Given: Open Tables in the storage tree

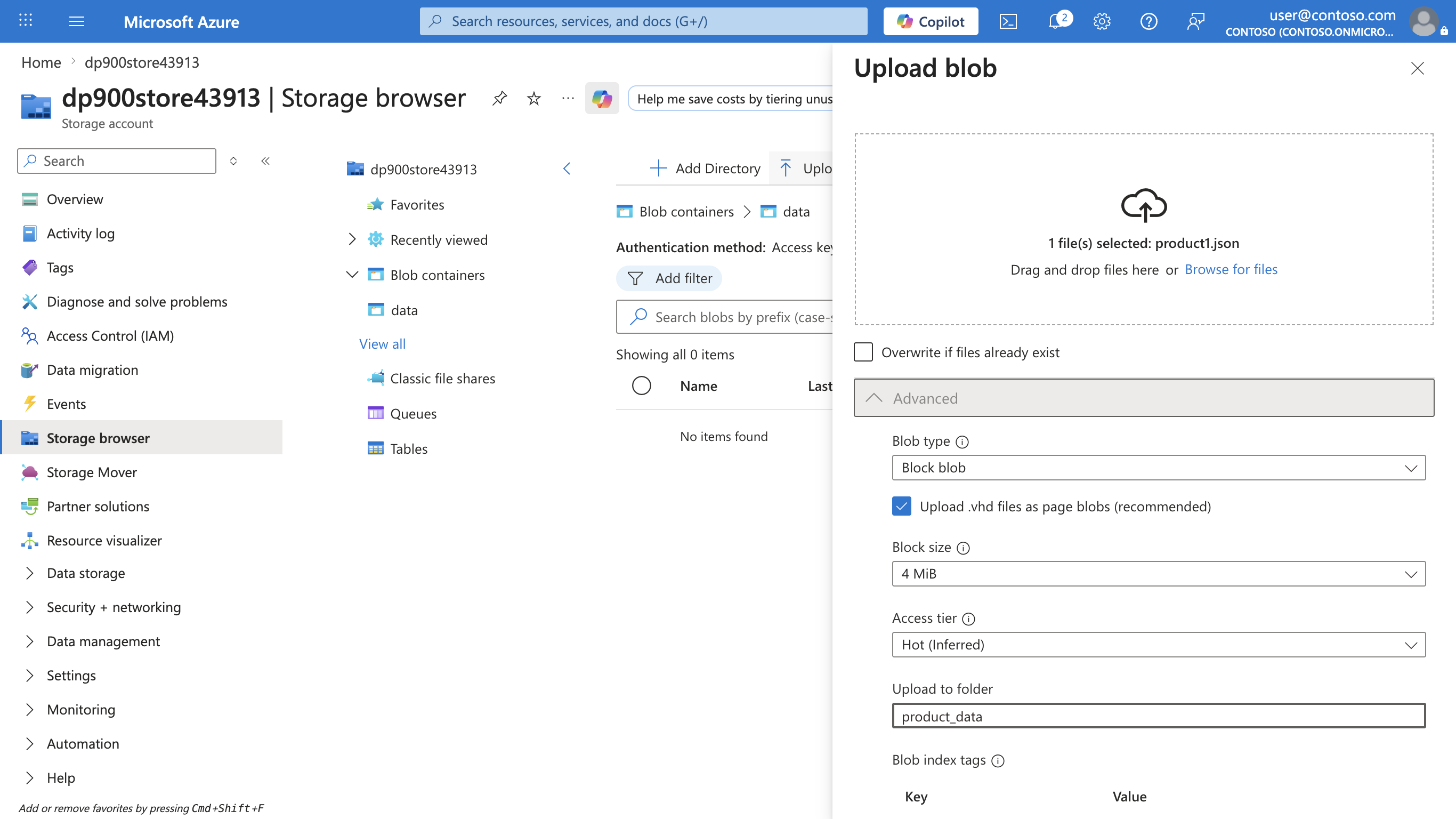Looking at the screenshot, I should point(409,448).
